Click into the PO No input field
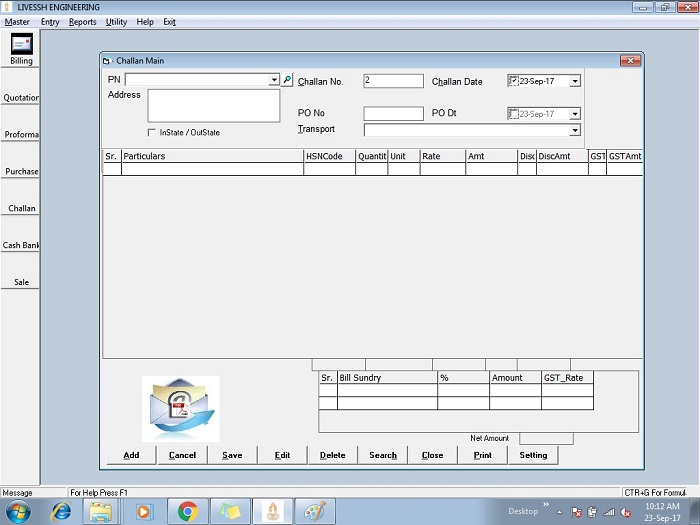The image size is (700, 525). (393, 114)
